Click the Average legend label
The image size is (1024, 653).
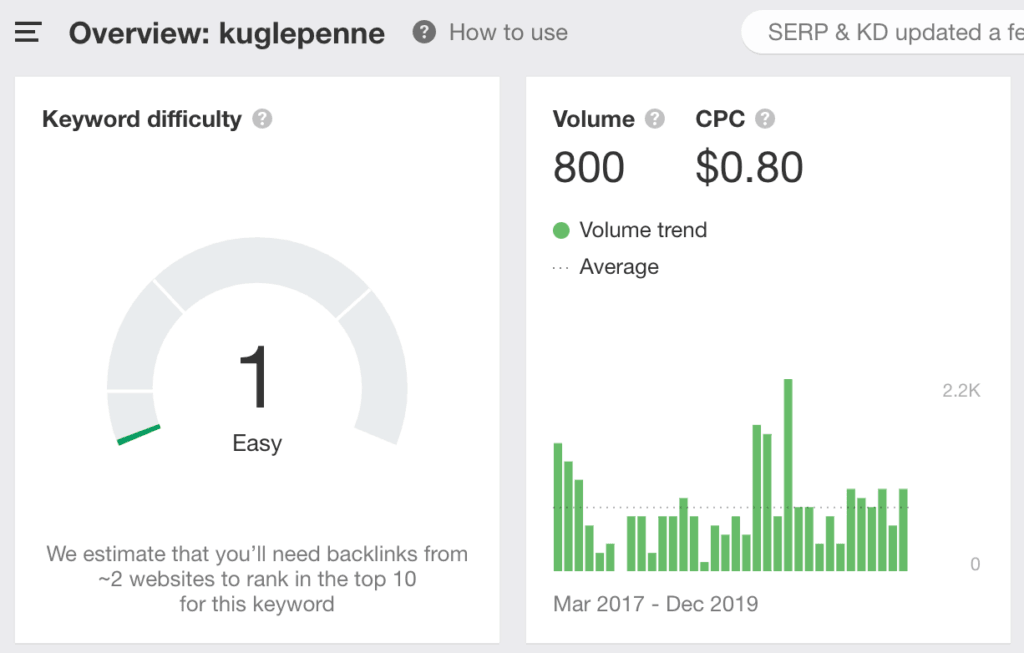(619, 267)
